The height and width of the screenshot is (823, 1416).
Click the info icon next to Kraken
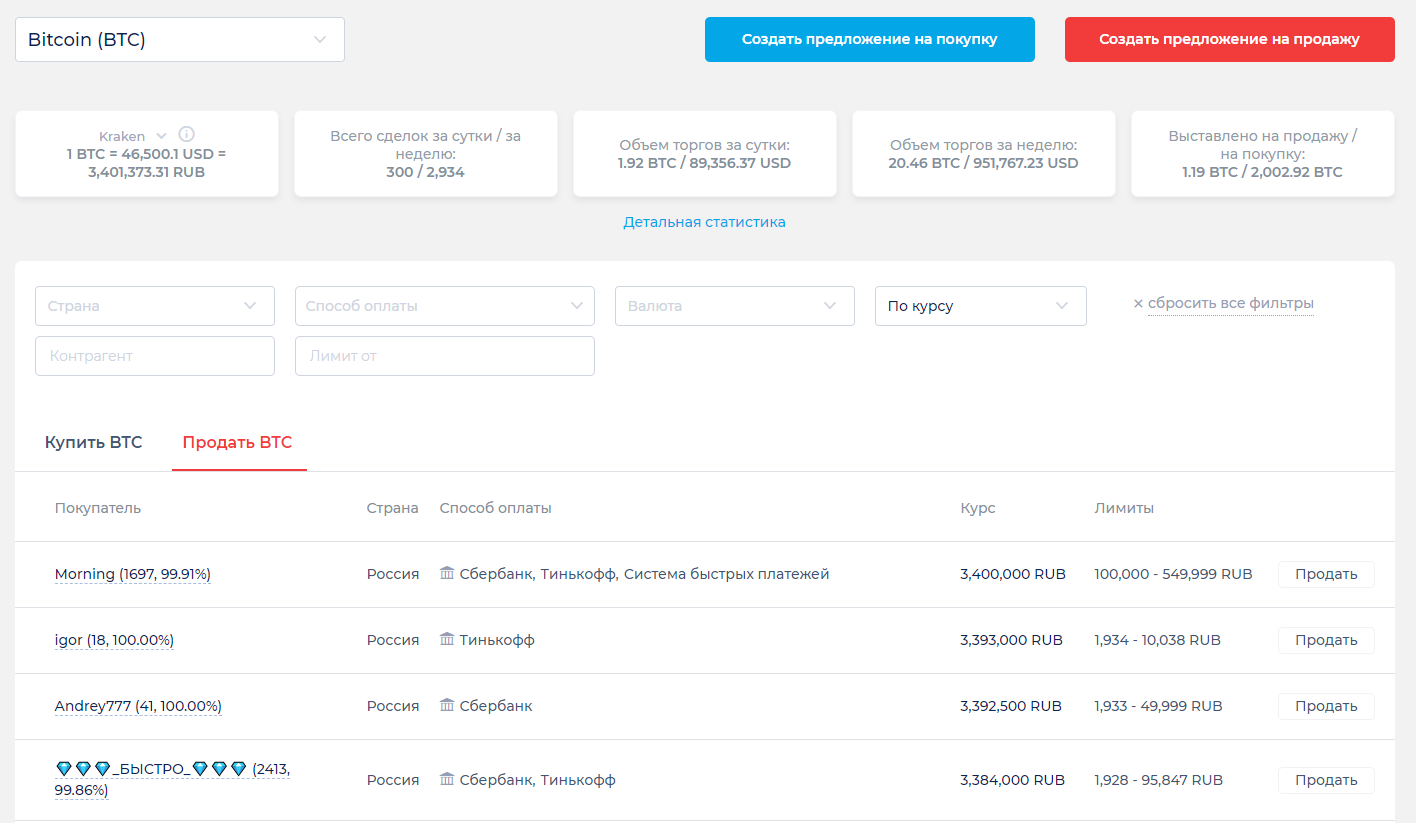coord(187,135)
